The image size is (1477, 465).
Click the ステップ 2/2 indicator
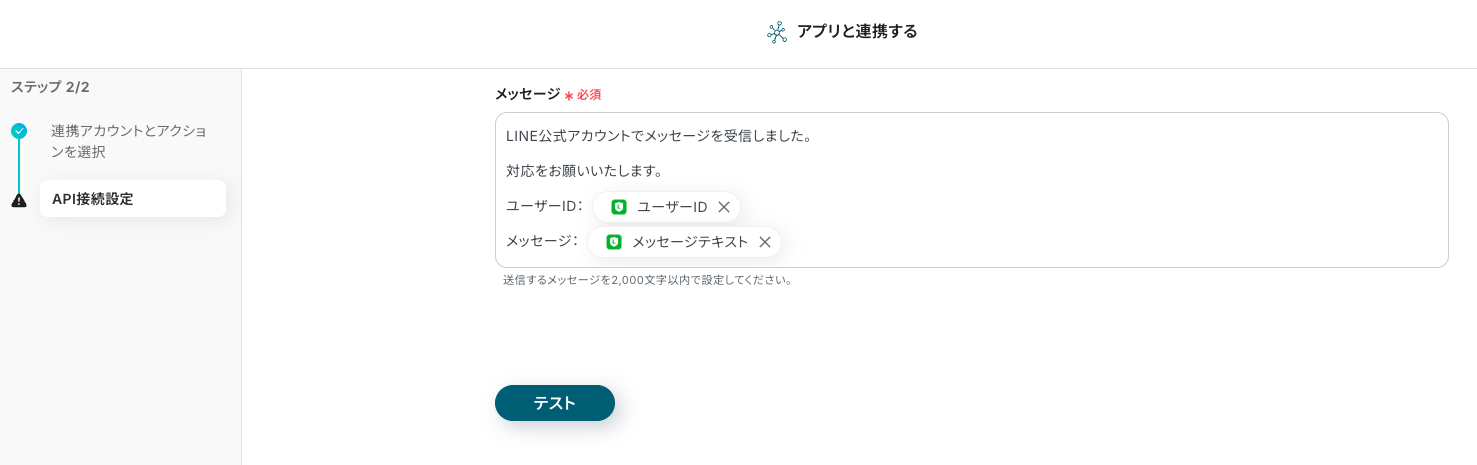point(50,87)
